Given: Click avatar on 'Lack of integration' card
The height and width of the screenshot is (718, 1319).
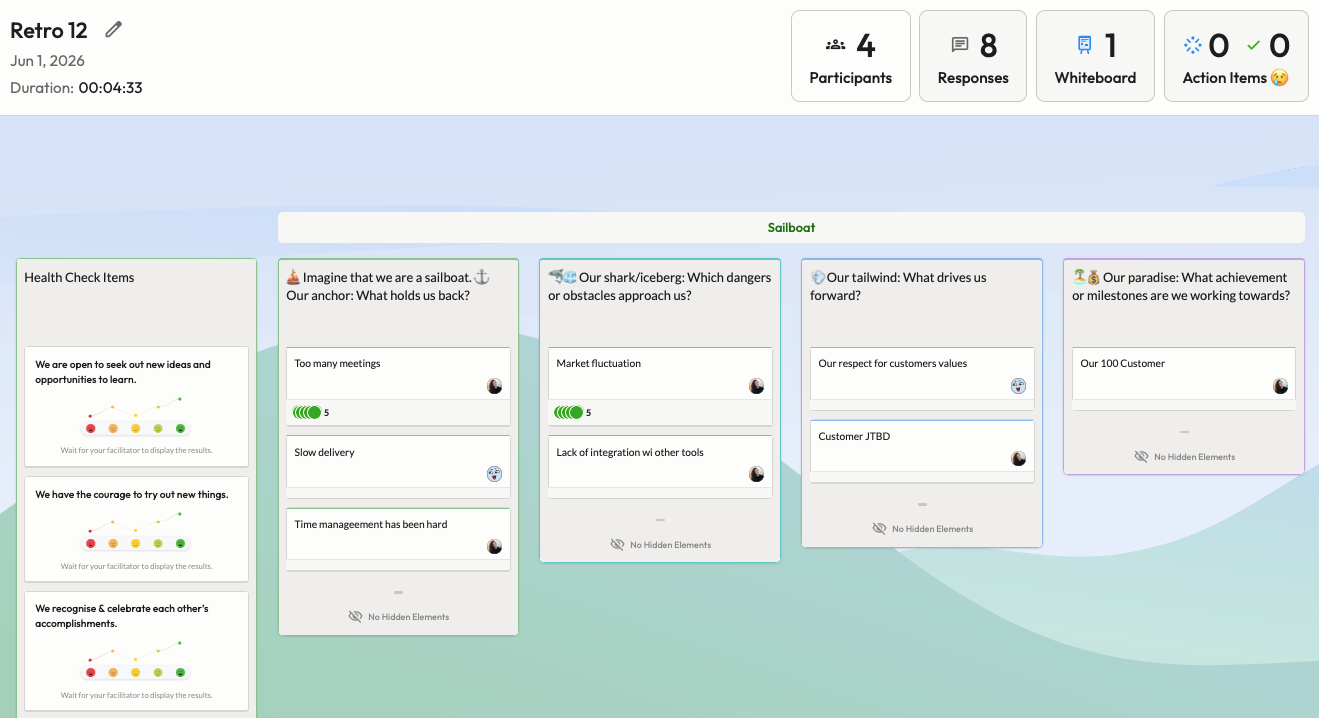Looking at the screenshot, I should pyautogui.click(x=757, y=474).
